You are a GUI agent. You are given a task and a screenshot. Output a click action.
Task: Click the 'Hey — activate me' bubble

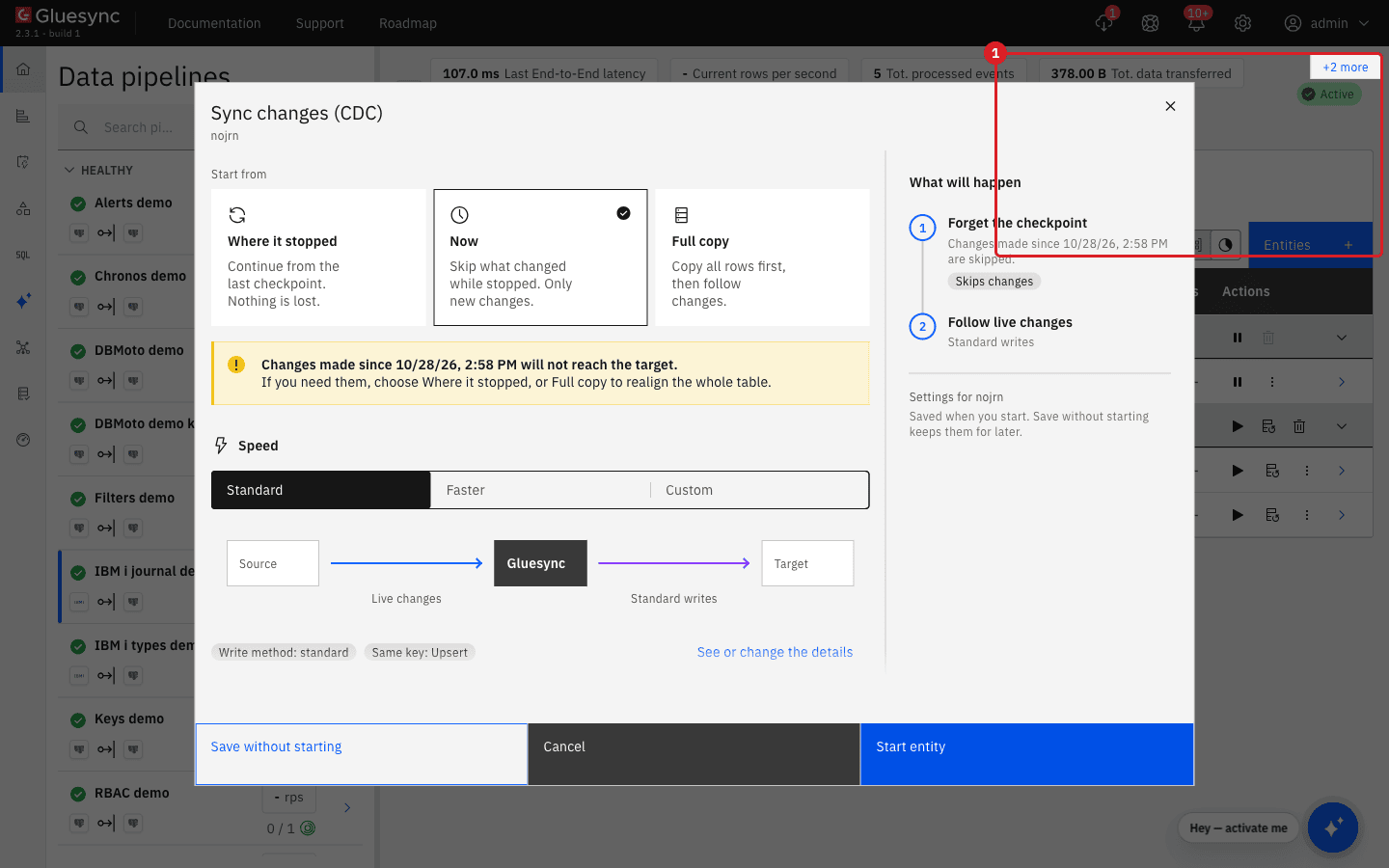pos(1239,827)
